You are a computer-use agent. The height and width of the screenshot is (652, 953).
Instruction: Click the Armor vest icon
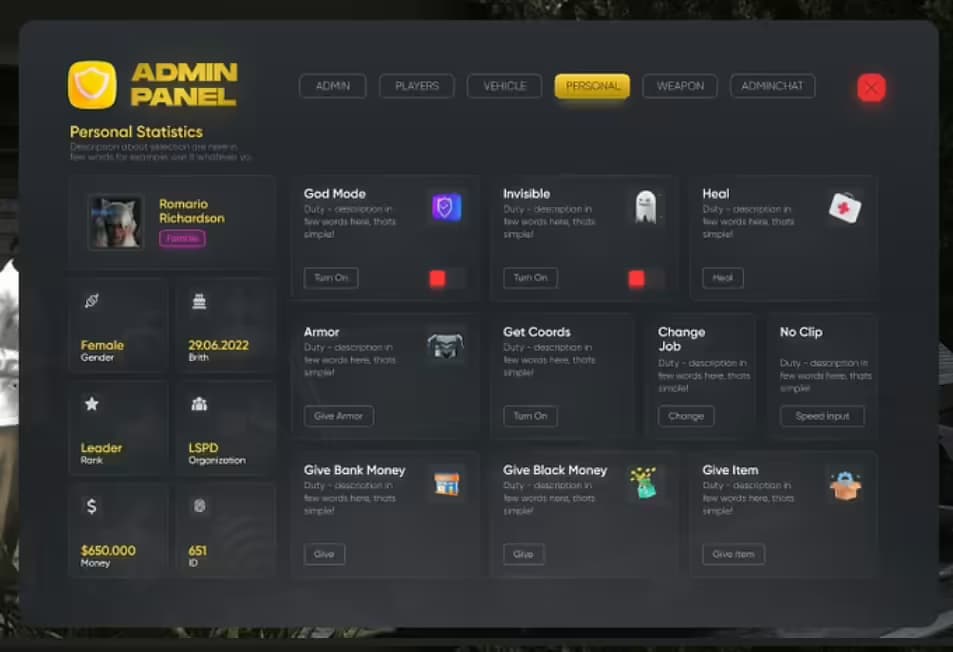(x=444, y=346)
